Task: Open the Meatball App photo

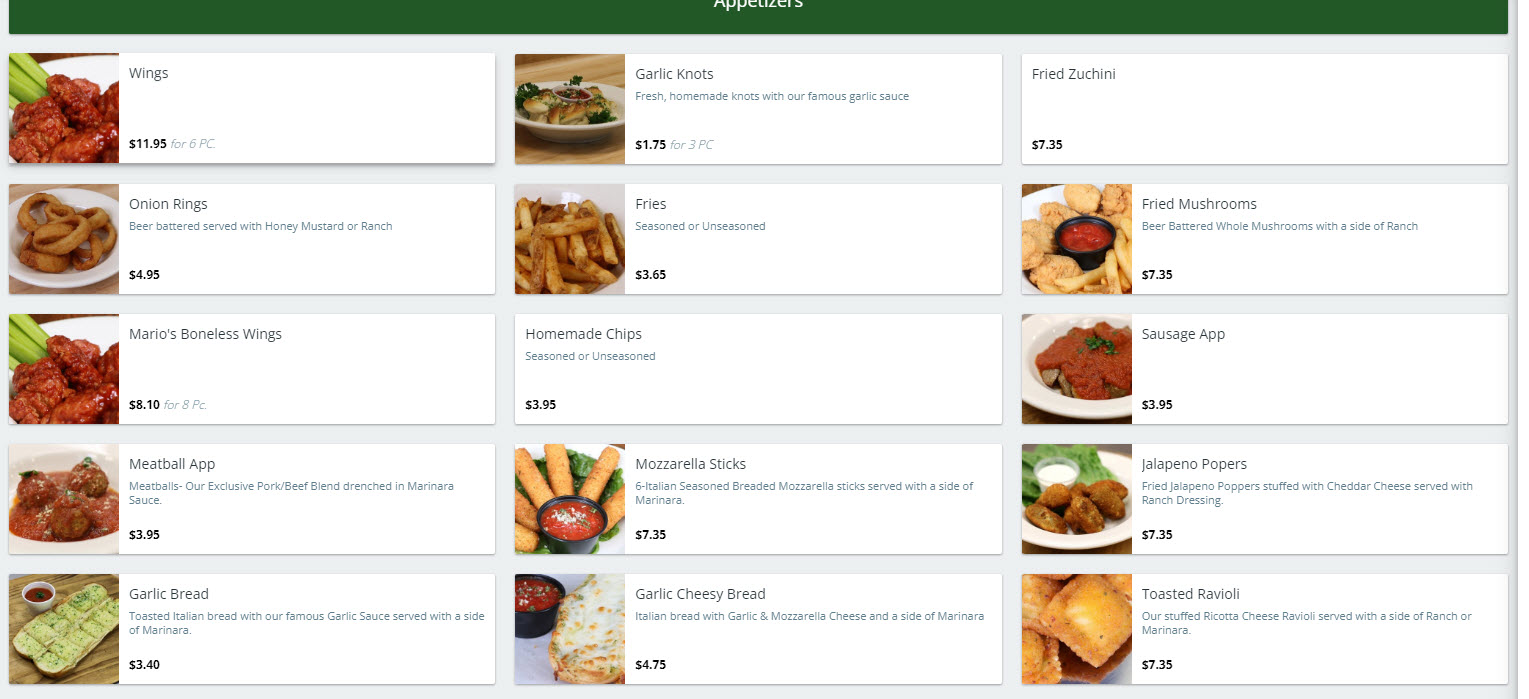Action: [x=64, y=498]
